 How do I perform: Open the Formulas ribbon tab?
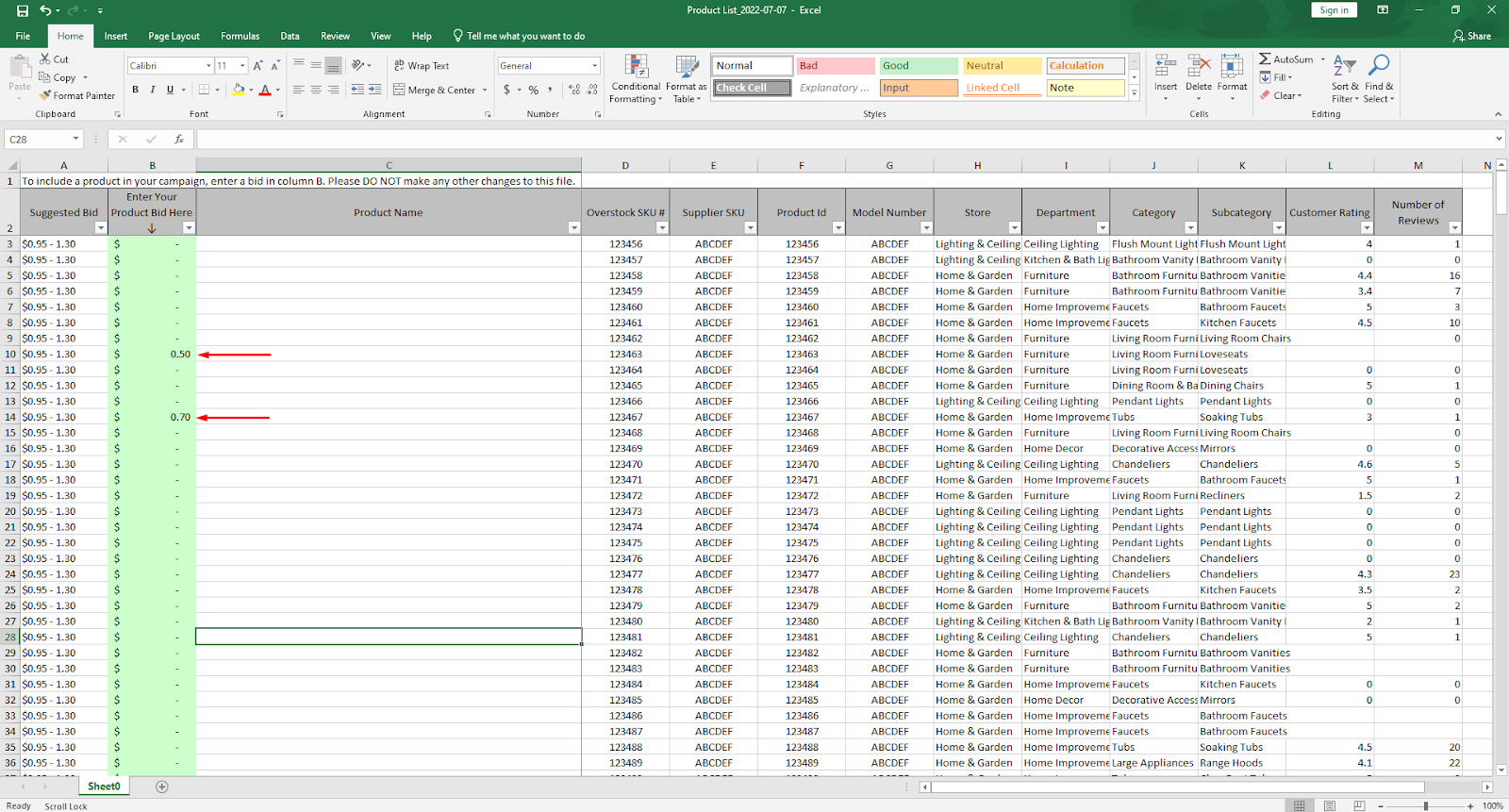(x=240, y=36)
